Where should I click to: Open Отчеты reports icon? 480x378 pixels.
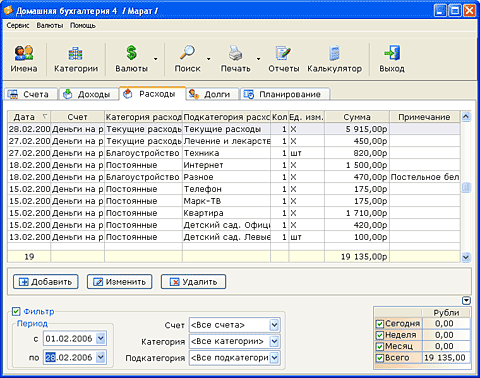coord(284,59)
